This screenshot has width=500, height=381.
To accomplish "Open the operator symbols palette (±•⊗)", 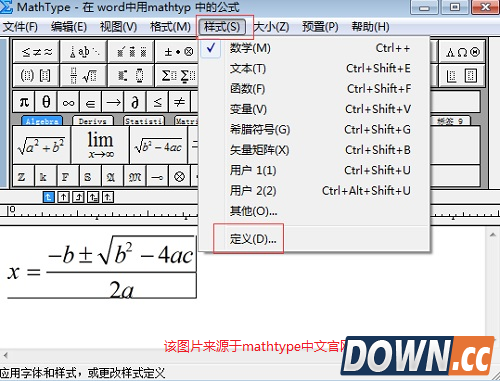I will tap(178, 52).
